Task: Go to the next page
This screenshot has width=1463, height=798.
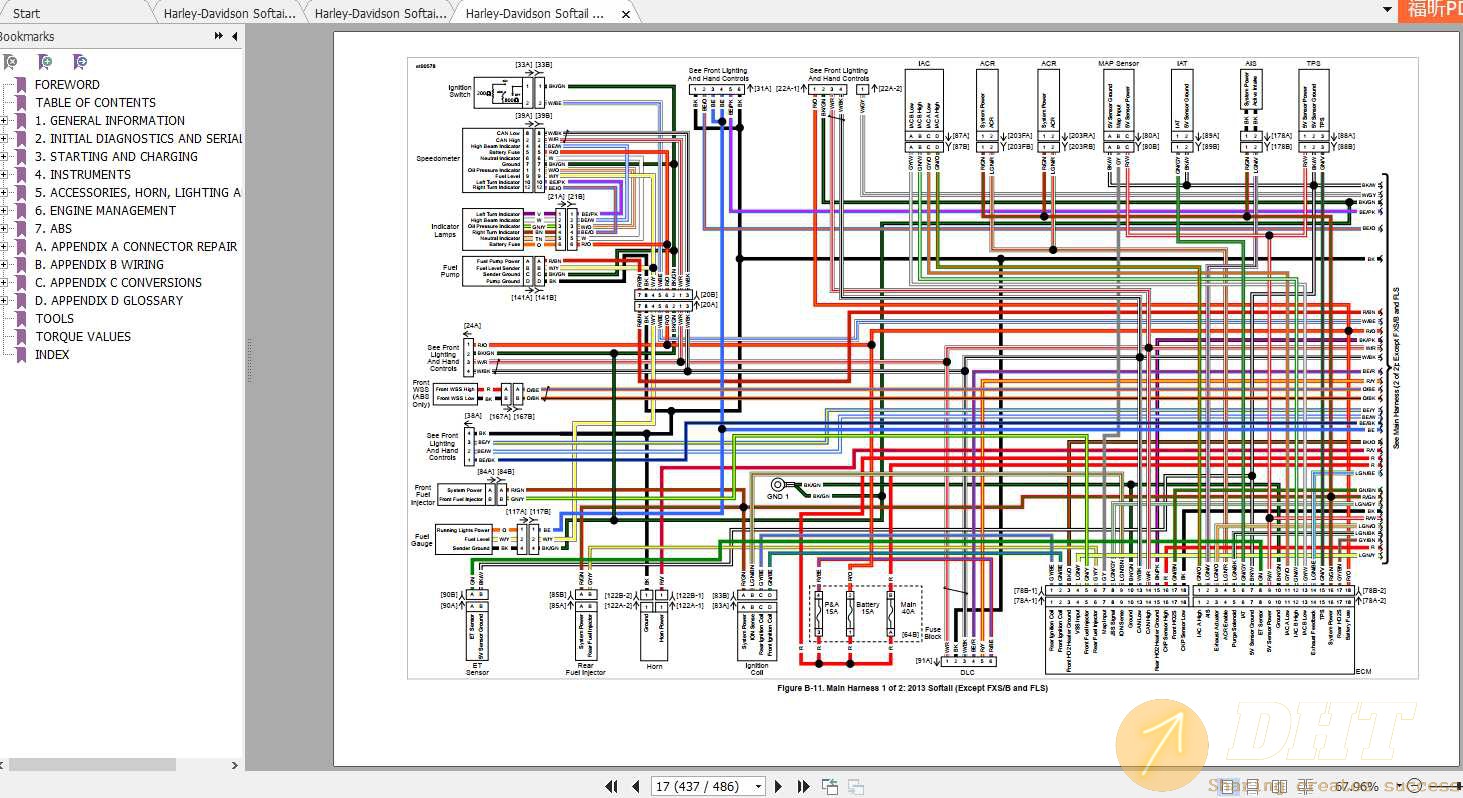Action: pos(778,786)
